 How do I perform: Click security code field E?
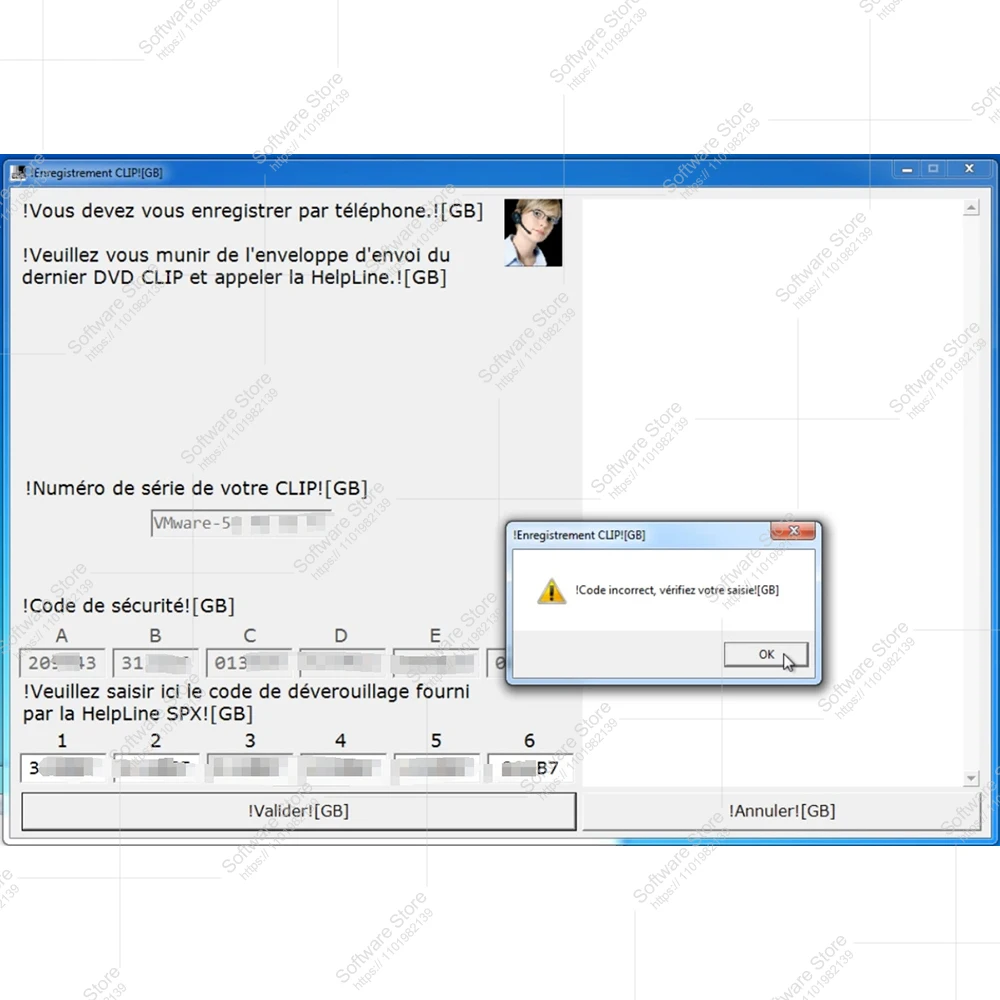click(436, 663)
